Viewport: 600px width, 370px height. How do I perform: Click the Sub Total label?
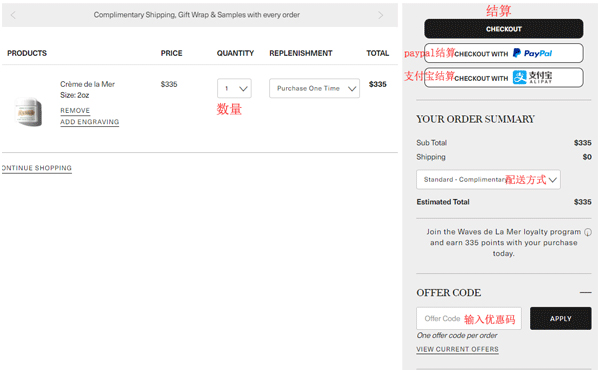coord(432,143)
